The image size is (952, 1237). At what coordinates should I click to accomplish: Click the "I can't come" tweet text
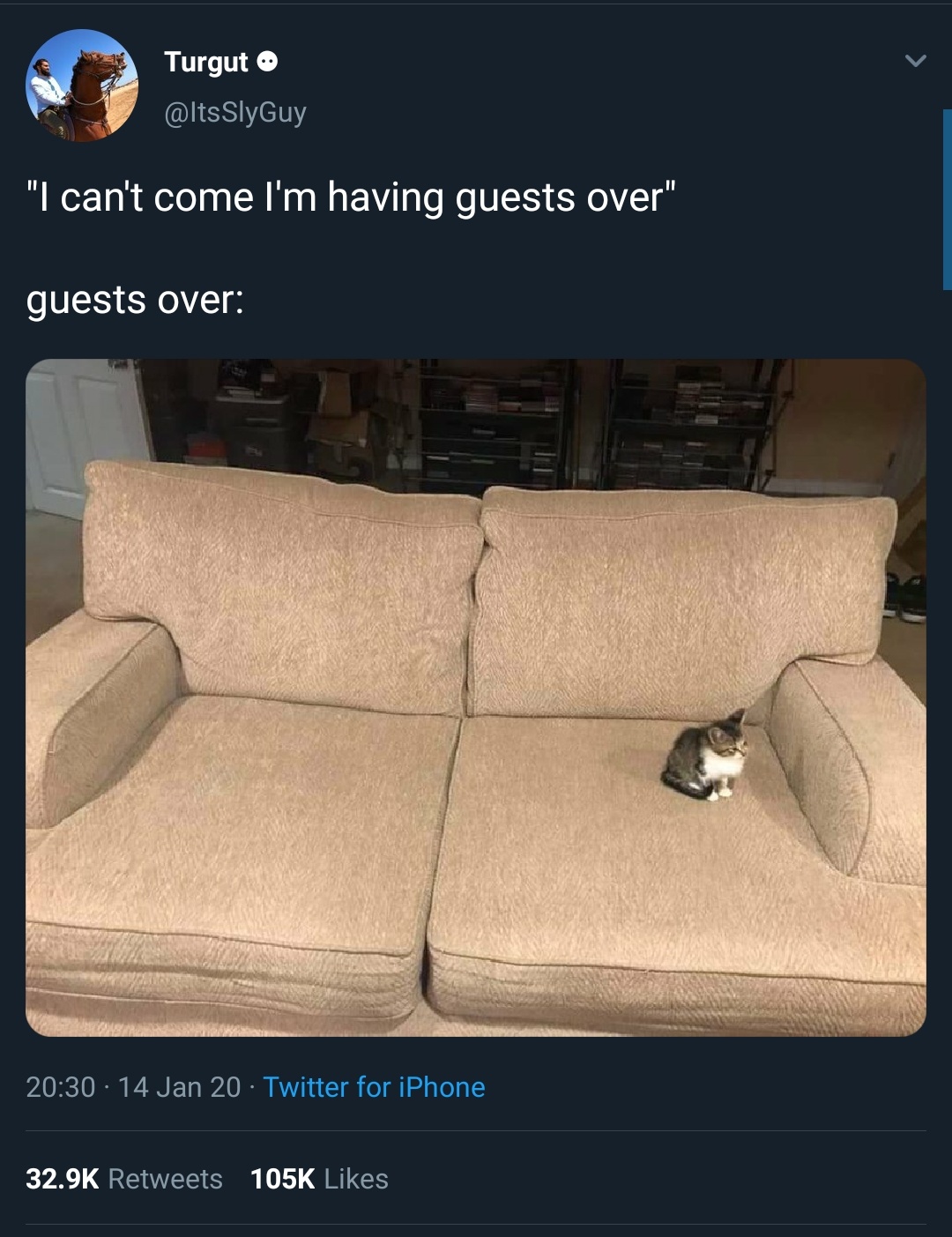tap(351, 197)
